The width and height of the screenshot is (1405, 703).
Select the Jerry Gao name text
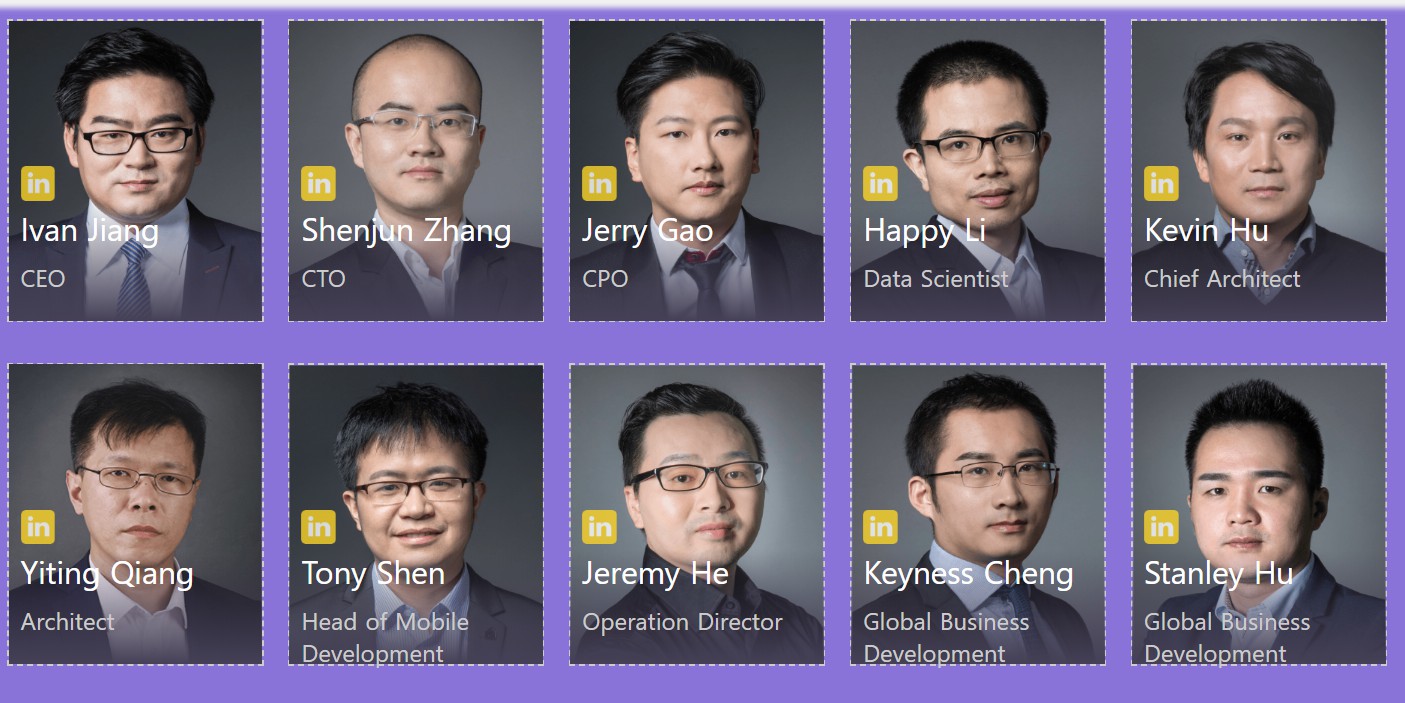point(648,231)
